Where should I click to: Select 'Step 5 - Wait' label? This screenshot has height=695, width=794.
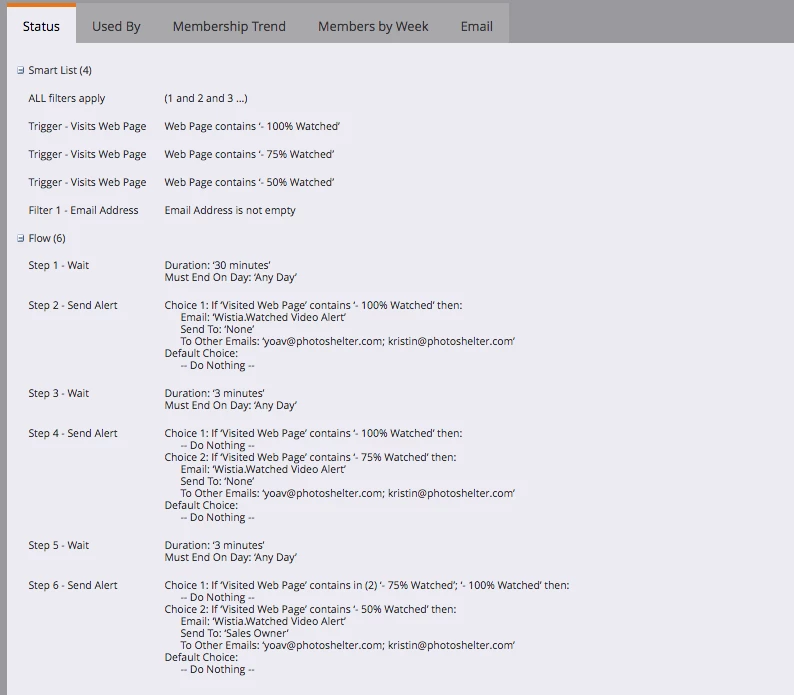click(59, 545)
